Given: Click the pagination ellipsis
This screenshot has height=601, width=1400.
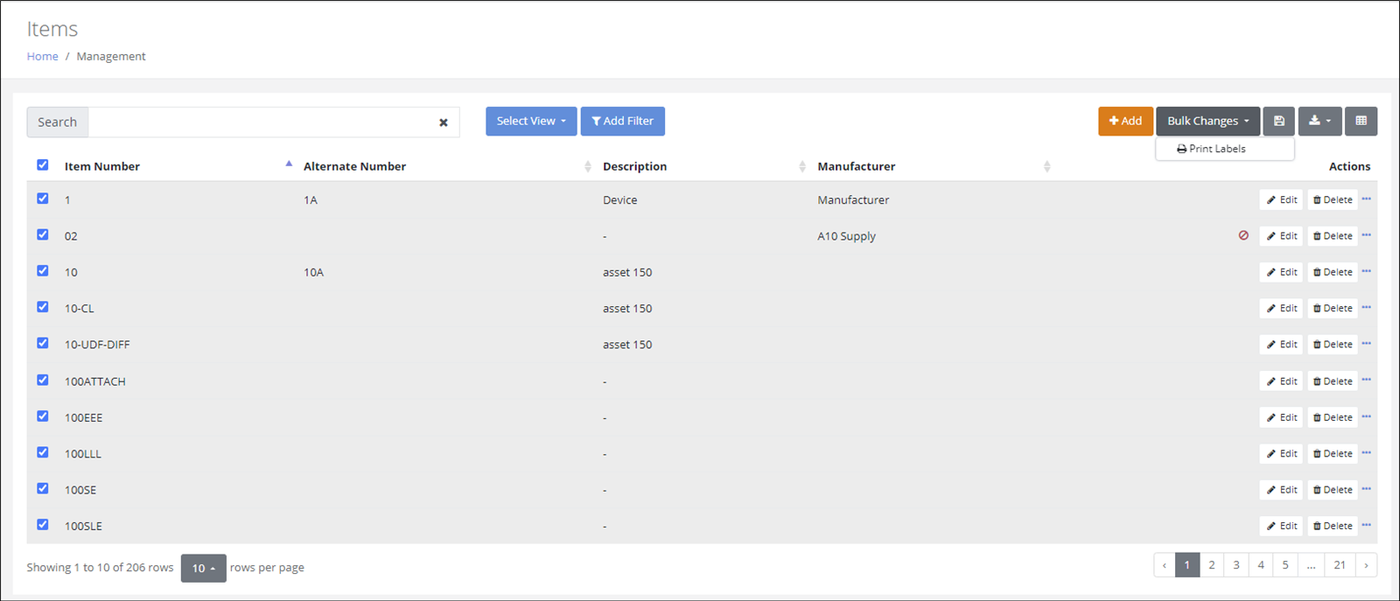Looking at the screenshot, I should [x=1312, y=565].
